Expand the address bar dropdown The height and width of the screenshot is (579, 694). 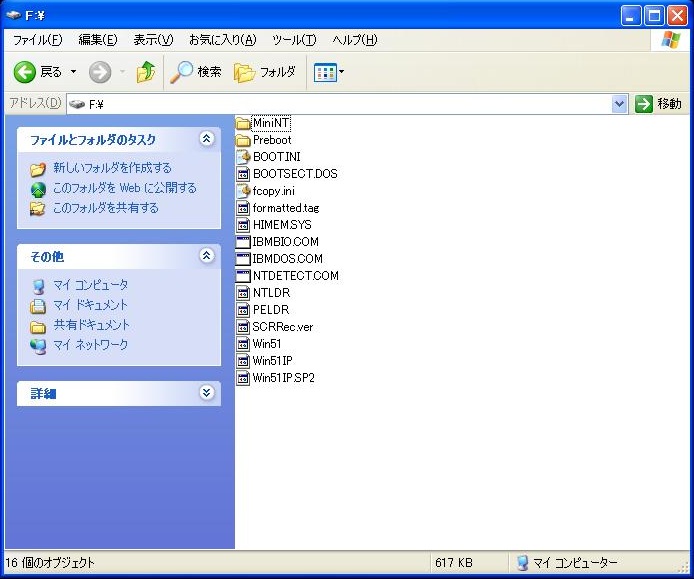pos(619,104)
